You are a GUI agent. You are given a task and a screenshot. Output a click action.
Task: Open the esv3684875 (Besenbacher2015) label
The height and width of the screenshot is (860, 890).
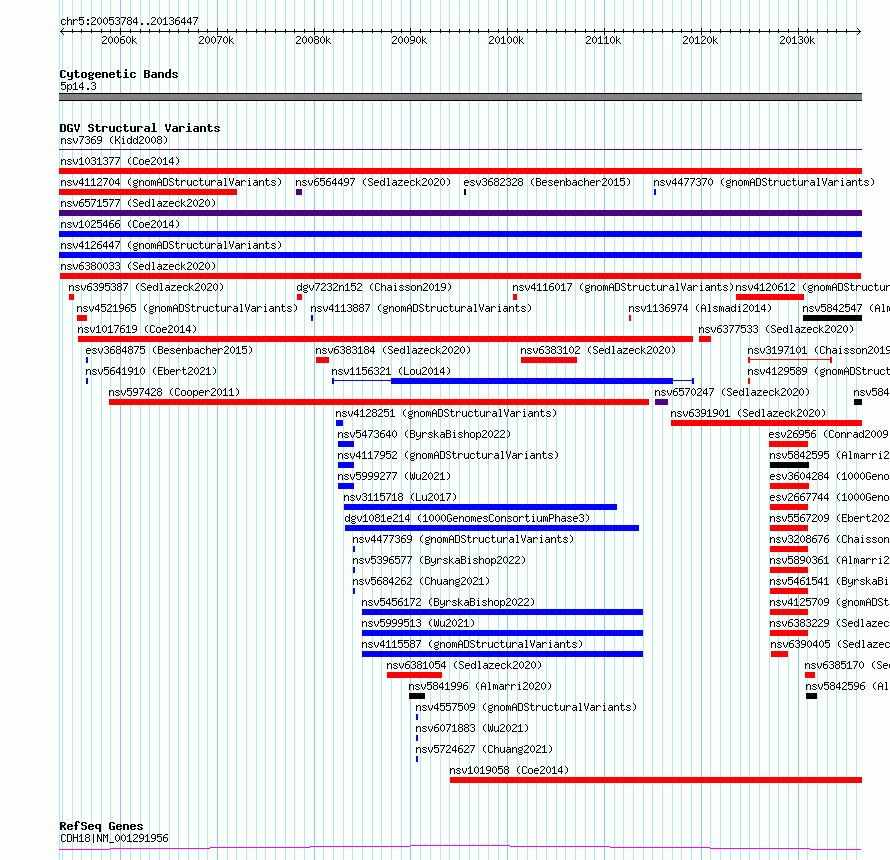[x=169, y=350]
